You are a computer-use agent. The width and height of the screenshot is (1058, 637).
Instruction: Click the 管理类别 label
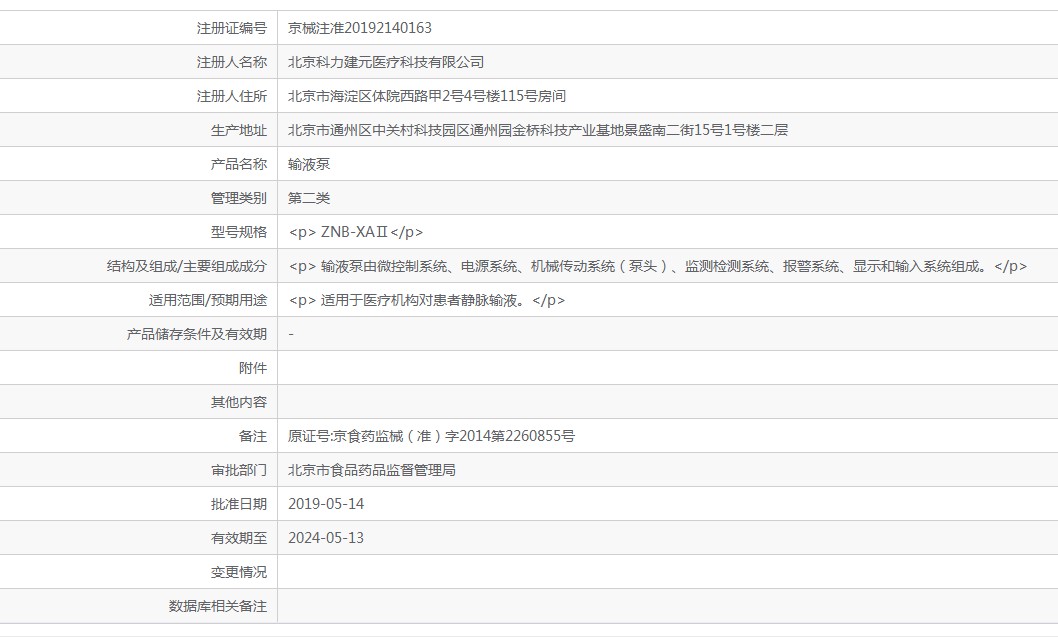click(239, 198)
